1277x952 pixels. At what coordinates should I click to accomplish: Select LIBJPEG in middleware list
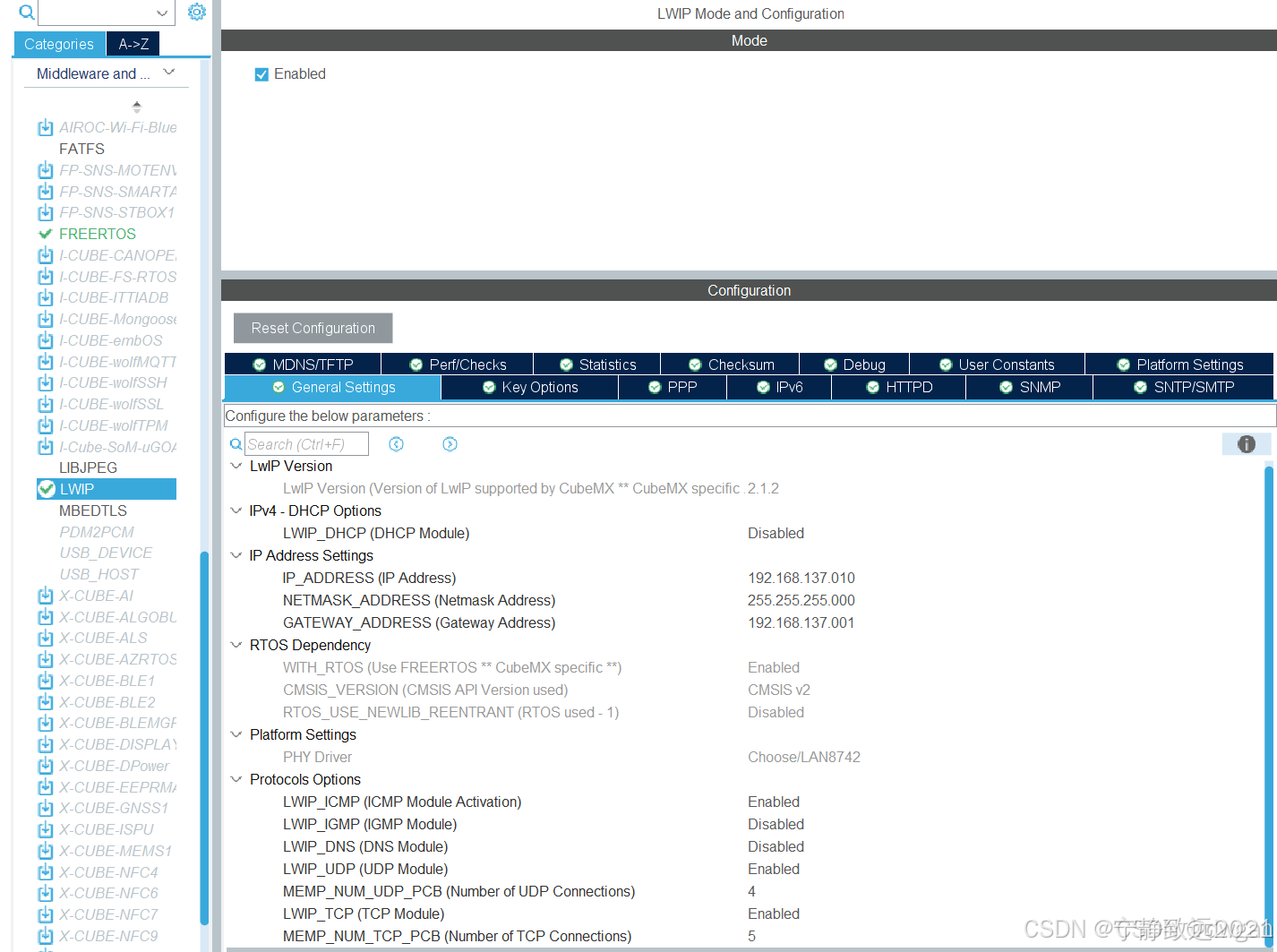[88, 467]
